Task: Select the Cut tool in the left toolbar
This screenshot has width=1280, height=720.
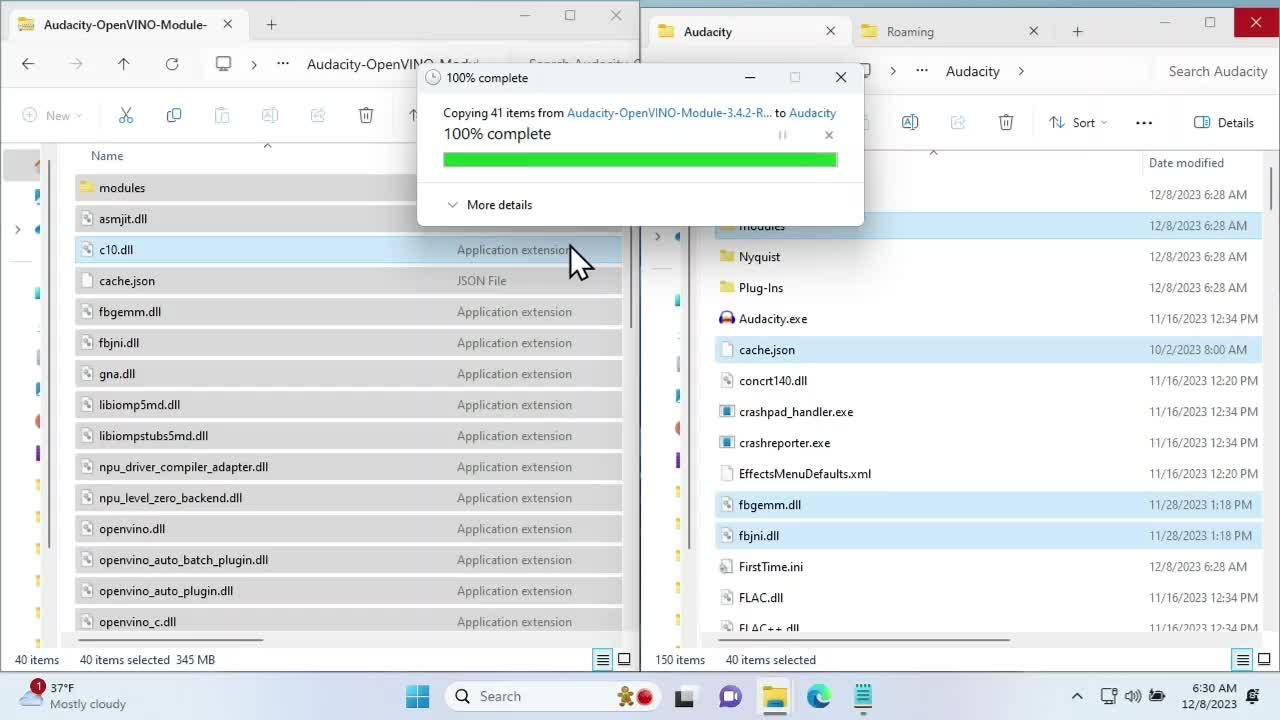Action: (x=126, y=115)
